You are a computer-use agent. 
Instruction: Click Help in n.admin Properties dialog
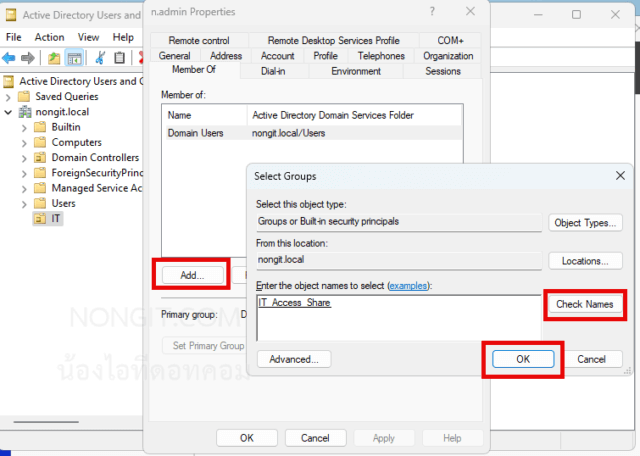(452, 438)
